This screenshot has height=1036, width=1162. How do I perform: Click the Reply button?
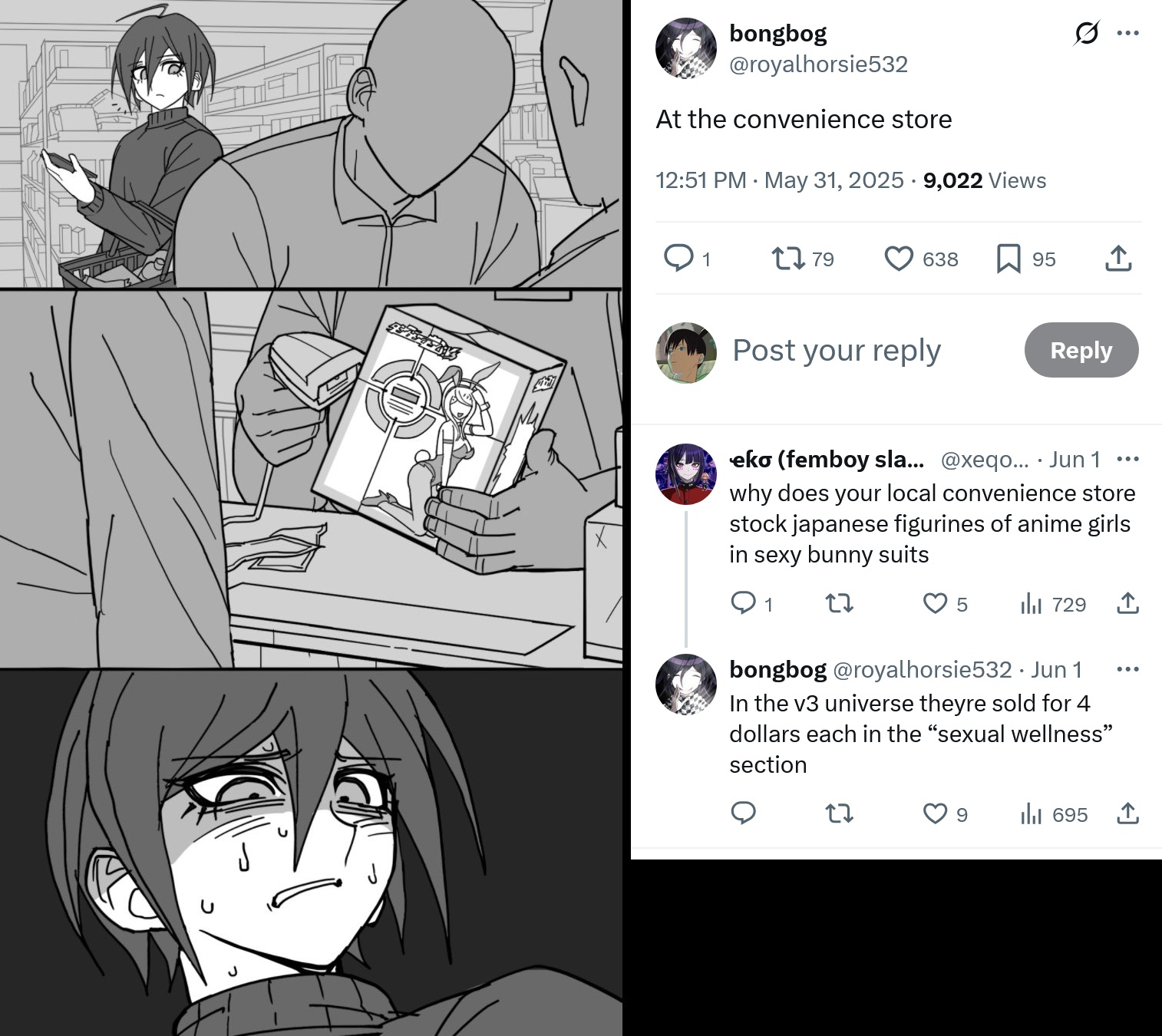(1081, 350)
